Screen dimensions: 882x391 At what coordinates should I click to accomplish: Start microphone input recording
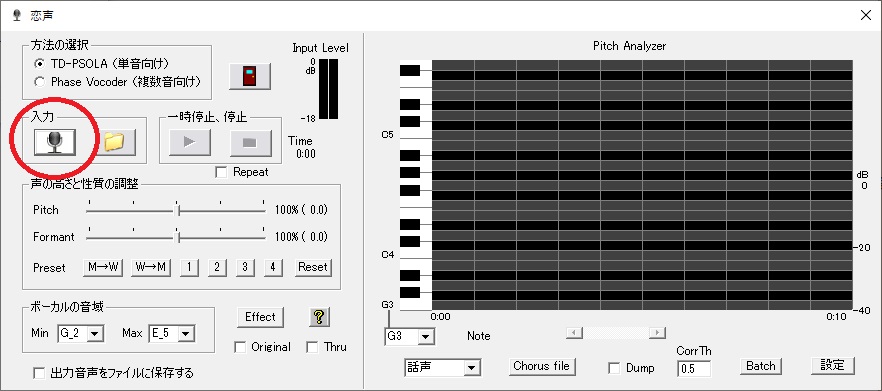coord(55,142)
